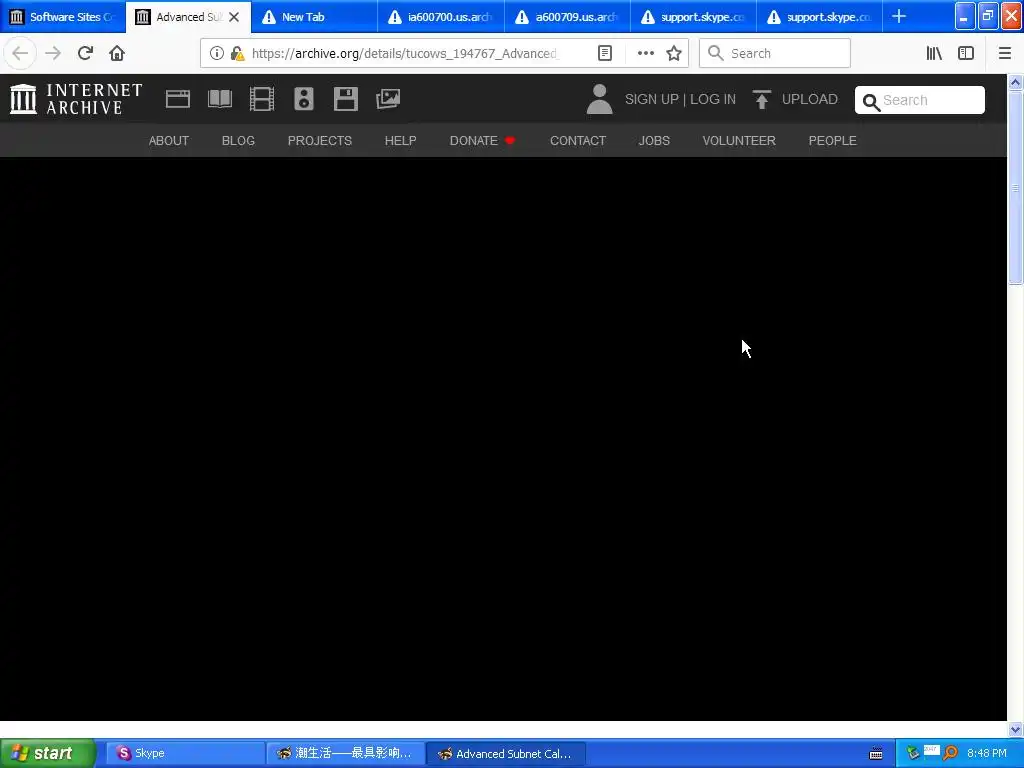1024x768 pixels.
Task: Open the Internet Archive audio speaker icon
Action: 304,99
